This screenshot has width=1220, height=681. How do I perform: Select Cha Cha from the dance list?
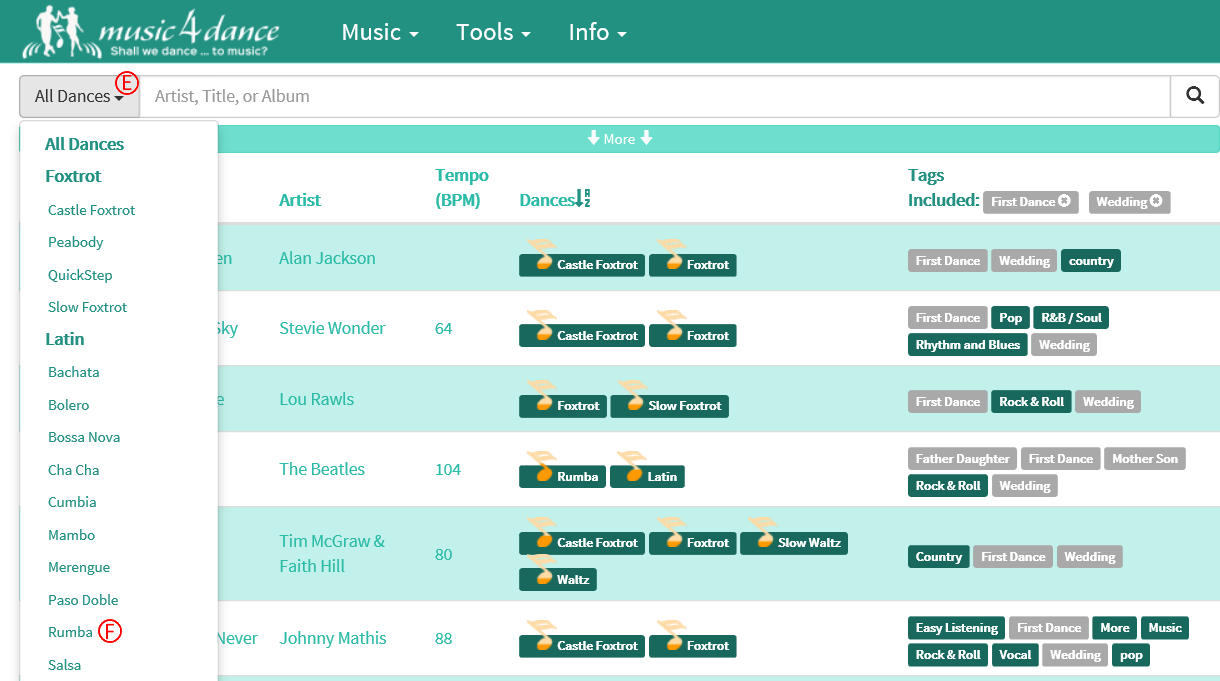pos(73,470)
